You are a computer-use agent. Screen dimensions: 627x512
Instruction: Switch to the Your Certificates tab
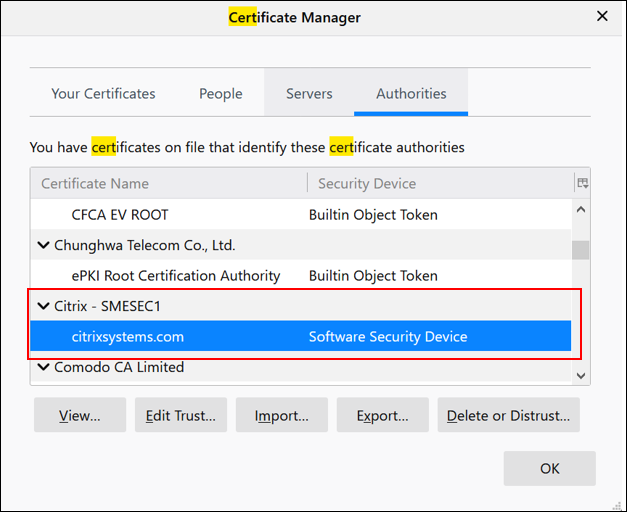pyautogui.click(x=103, y=93)
